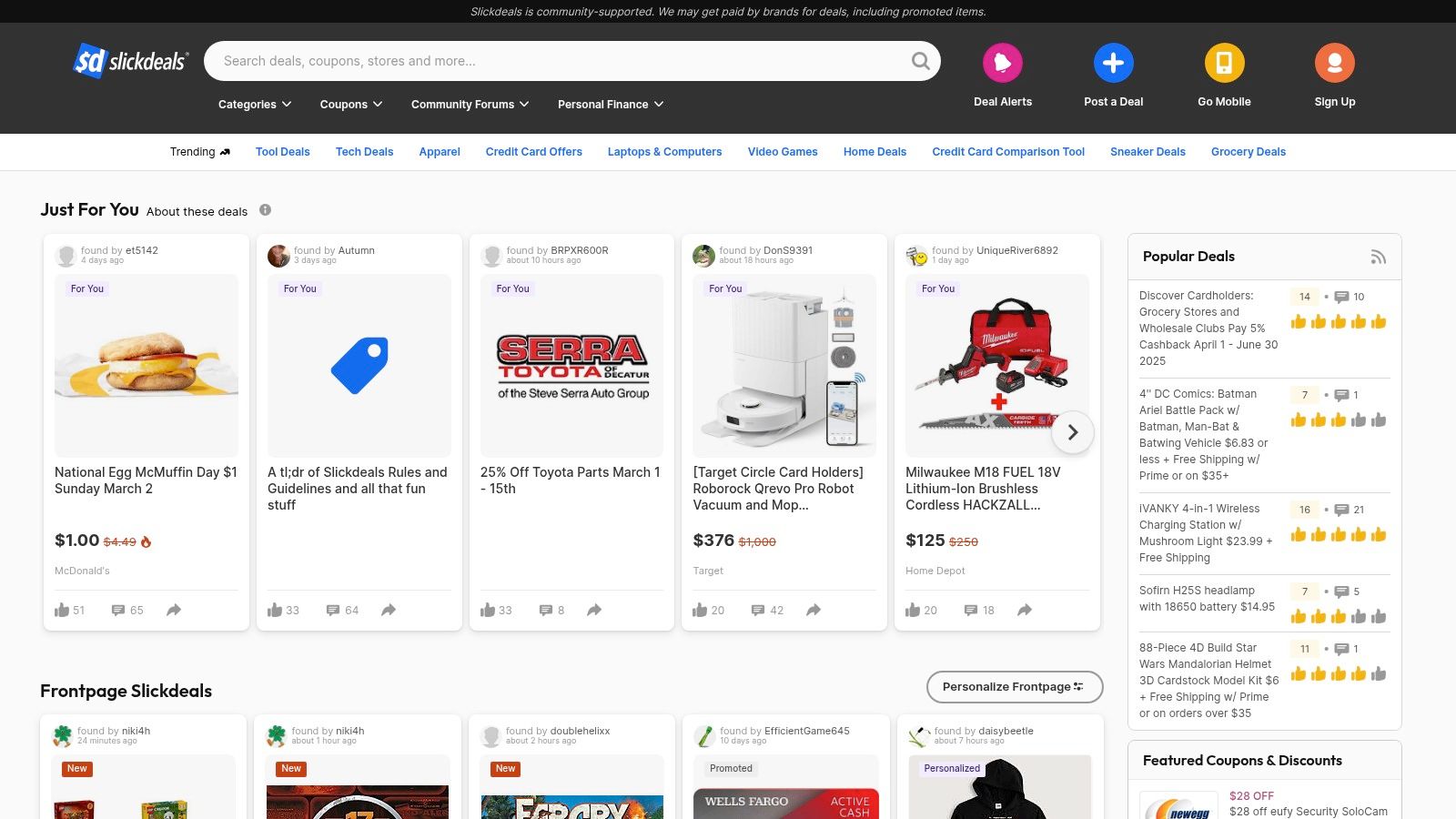Open the Serra Toyota deal thumbnail
Viewport: 1456px width, 819px height.
click(x=572, y=366)
